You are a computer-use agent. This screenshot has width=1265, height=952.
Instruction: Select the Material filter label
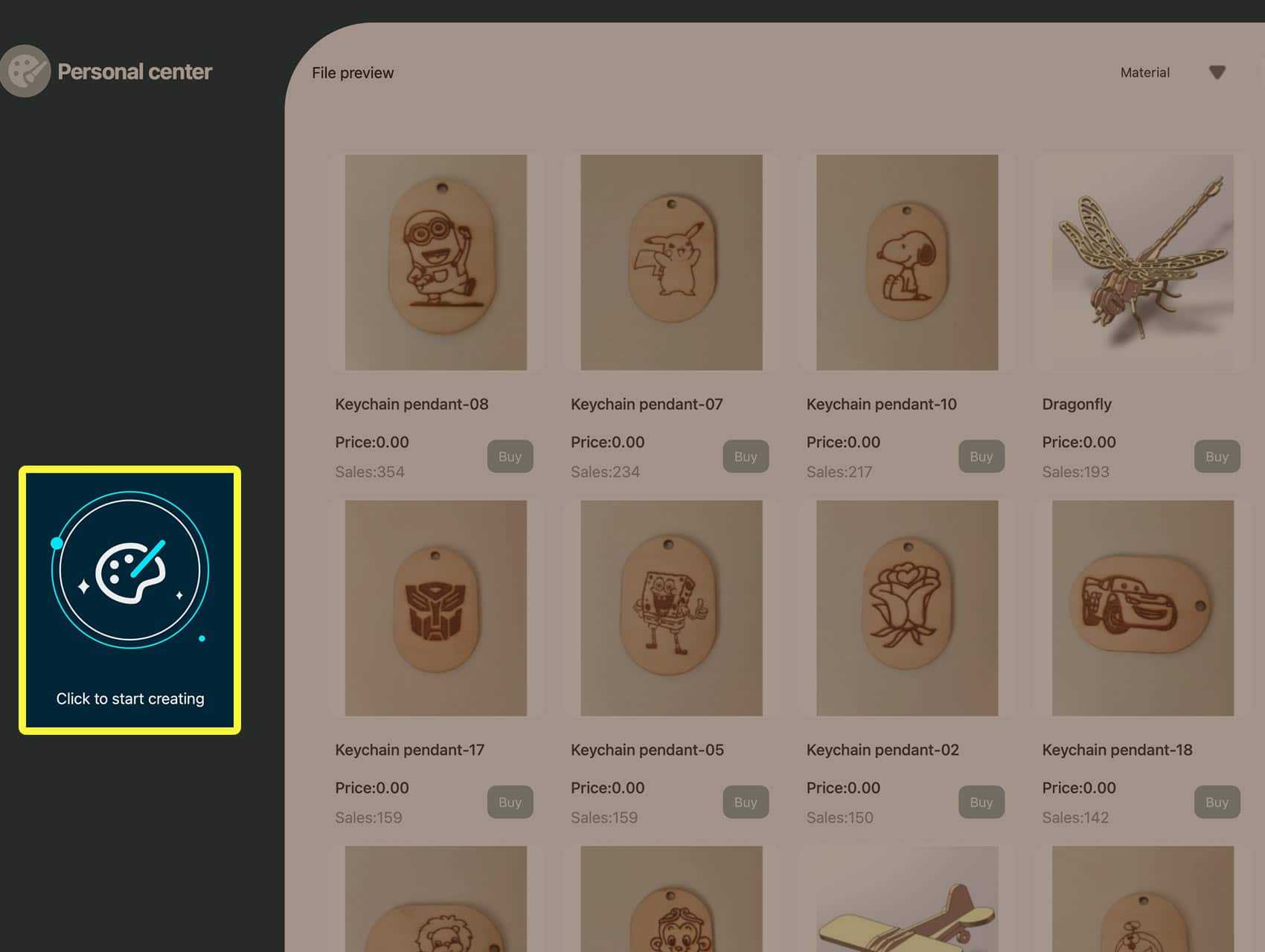pos(1144,72)
